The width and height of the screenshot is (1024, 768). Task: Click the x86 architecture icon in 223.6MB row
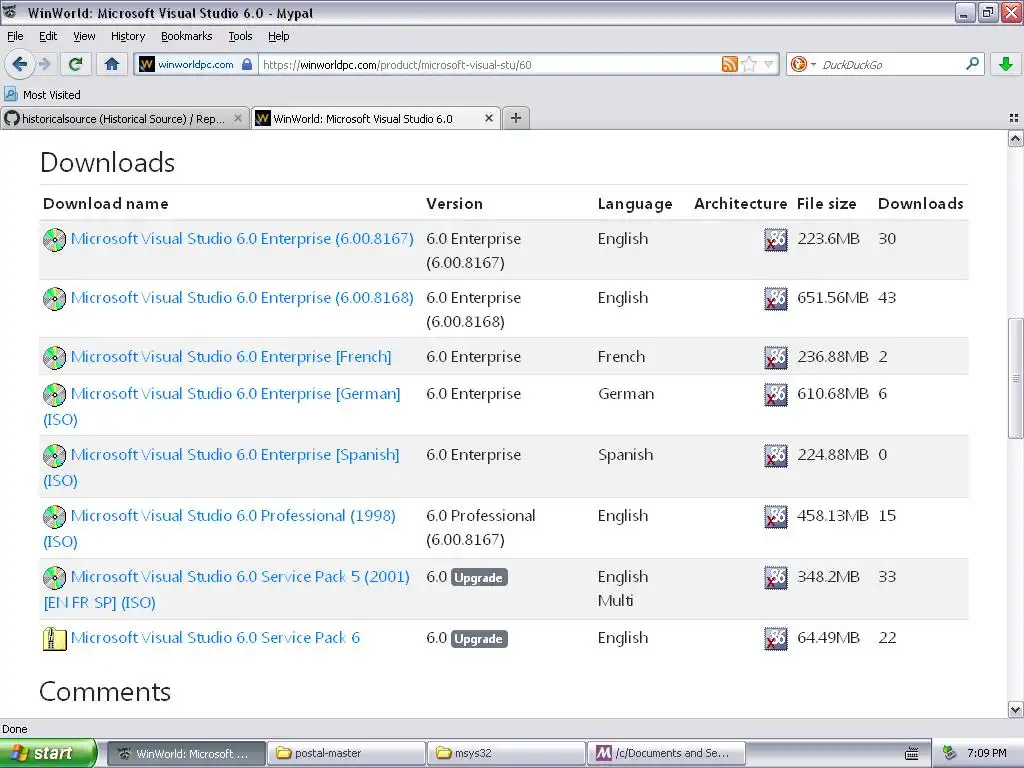[776, 240]
